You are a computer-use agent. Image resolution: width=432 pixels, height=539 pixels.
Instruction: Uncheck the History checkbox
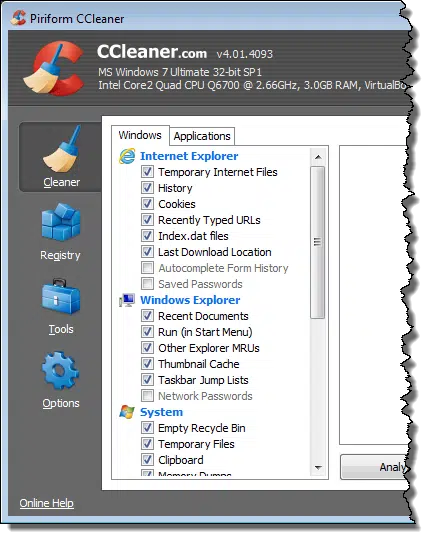(147, 188)
